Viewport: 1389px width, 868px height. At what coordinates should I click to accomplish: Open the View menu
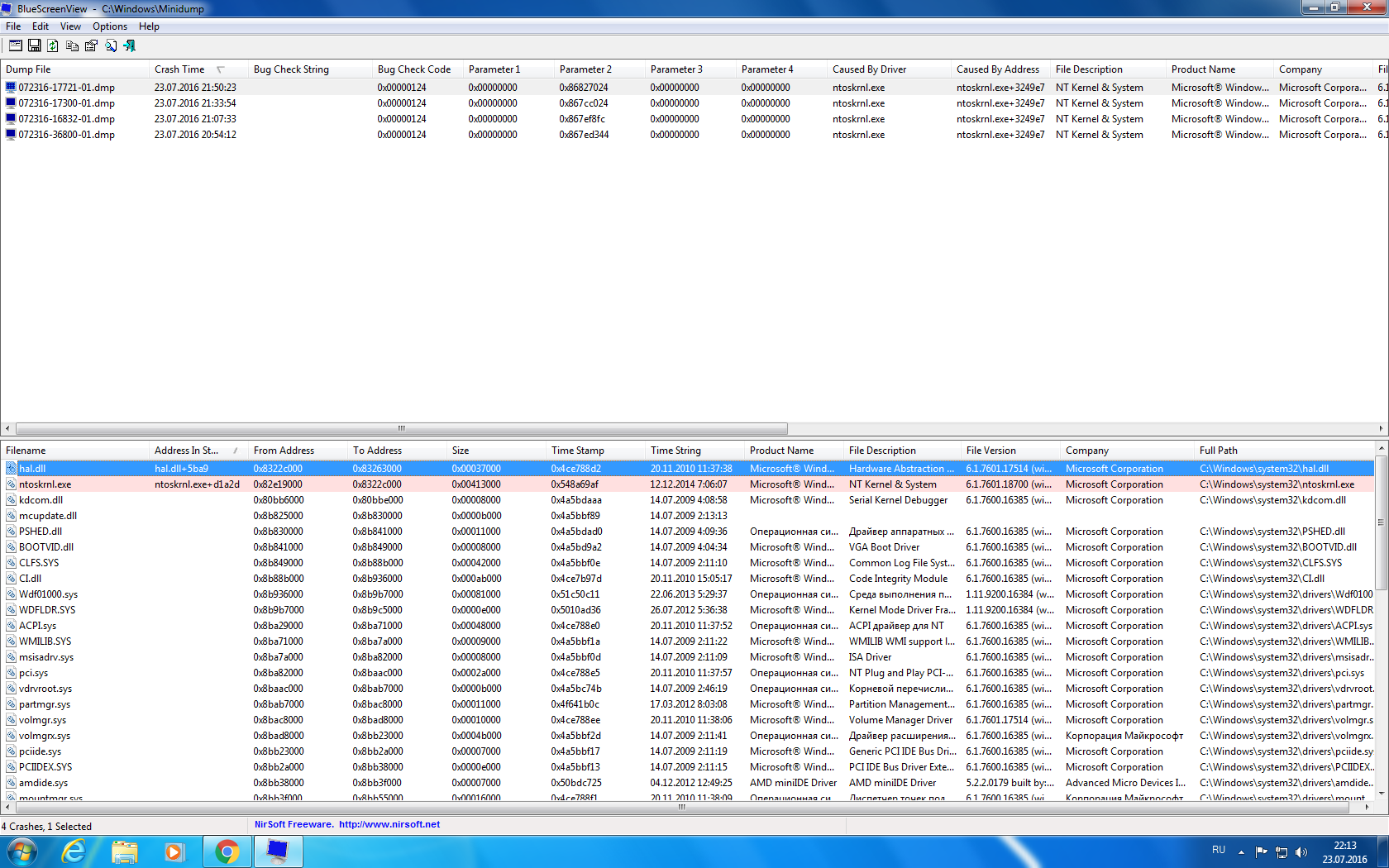70,26
